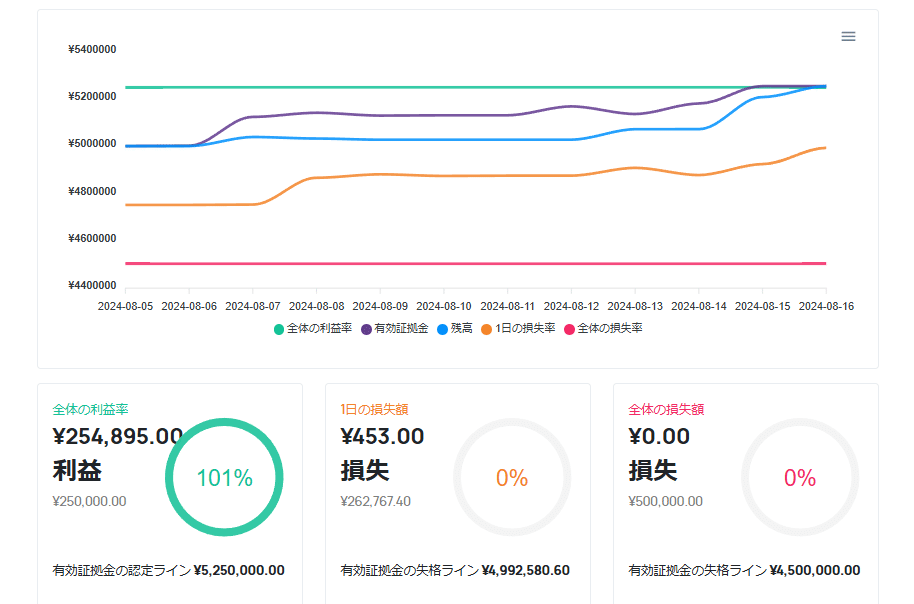Image resolution: width=914 pixels, height=604 pixels.
Task: Click the ¥0.00 total loss amount
Action: (659, 436)
